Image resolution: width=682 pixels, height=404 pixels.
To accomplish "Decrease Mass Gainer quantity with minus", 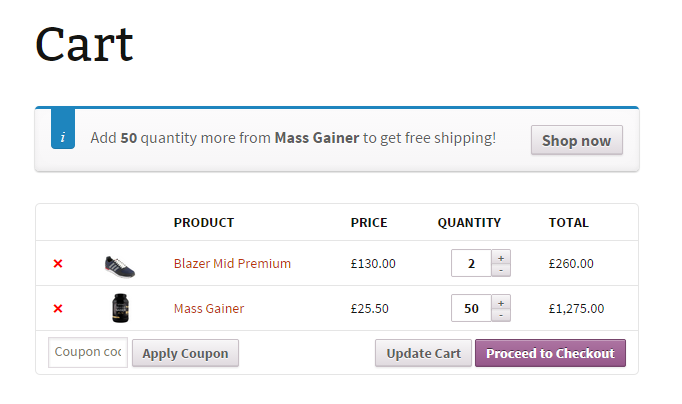I will click(501, 315).
